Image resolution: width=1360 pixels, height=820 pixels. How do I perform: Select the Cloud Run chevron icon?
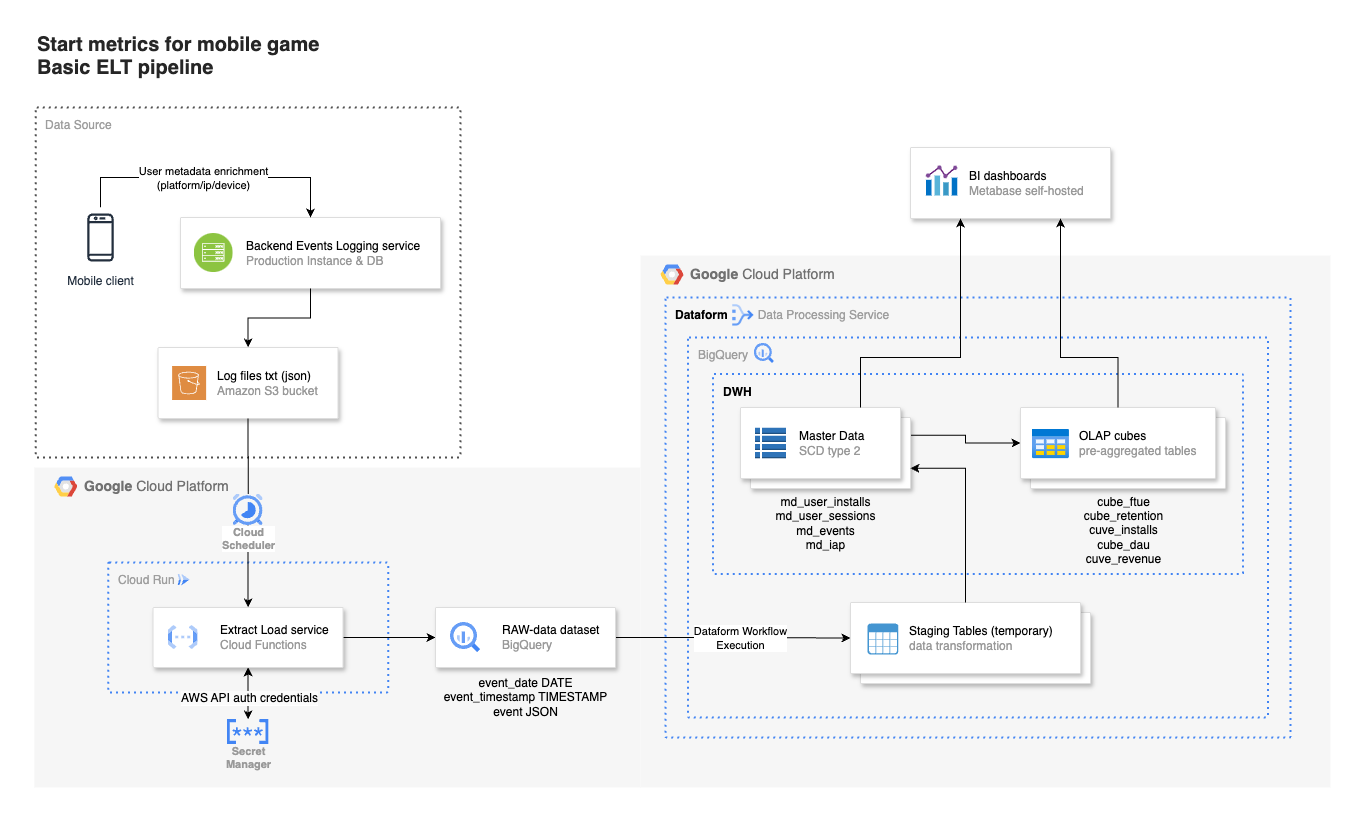click(x=183, y=580)
